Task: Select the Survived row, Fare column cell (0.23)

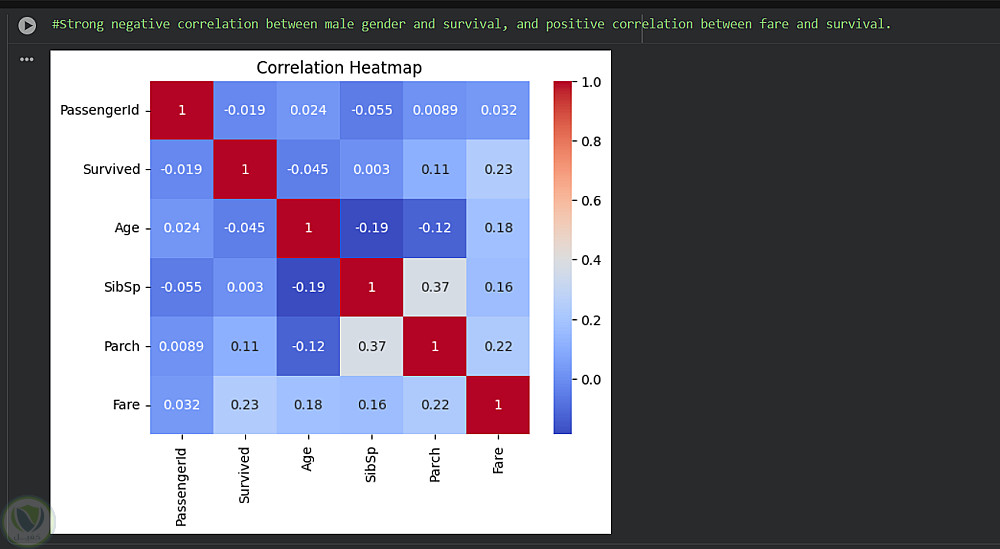Action: click(497, 169)
